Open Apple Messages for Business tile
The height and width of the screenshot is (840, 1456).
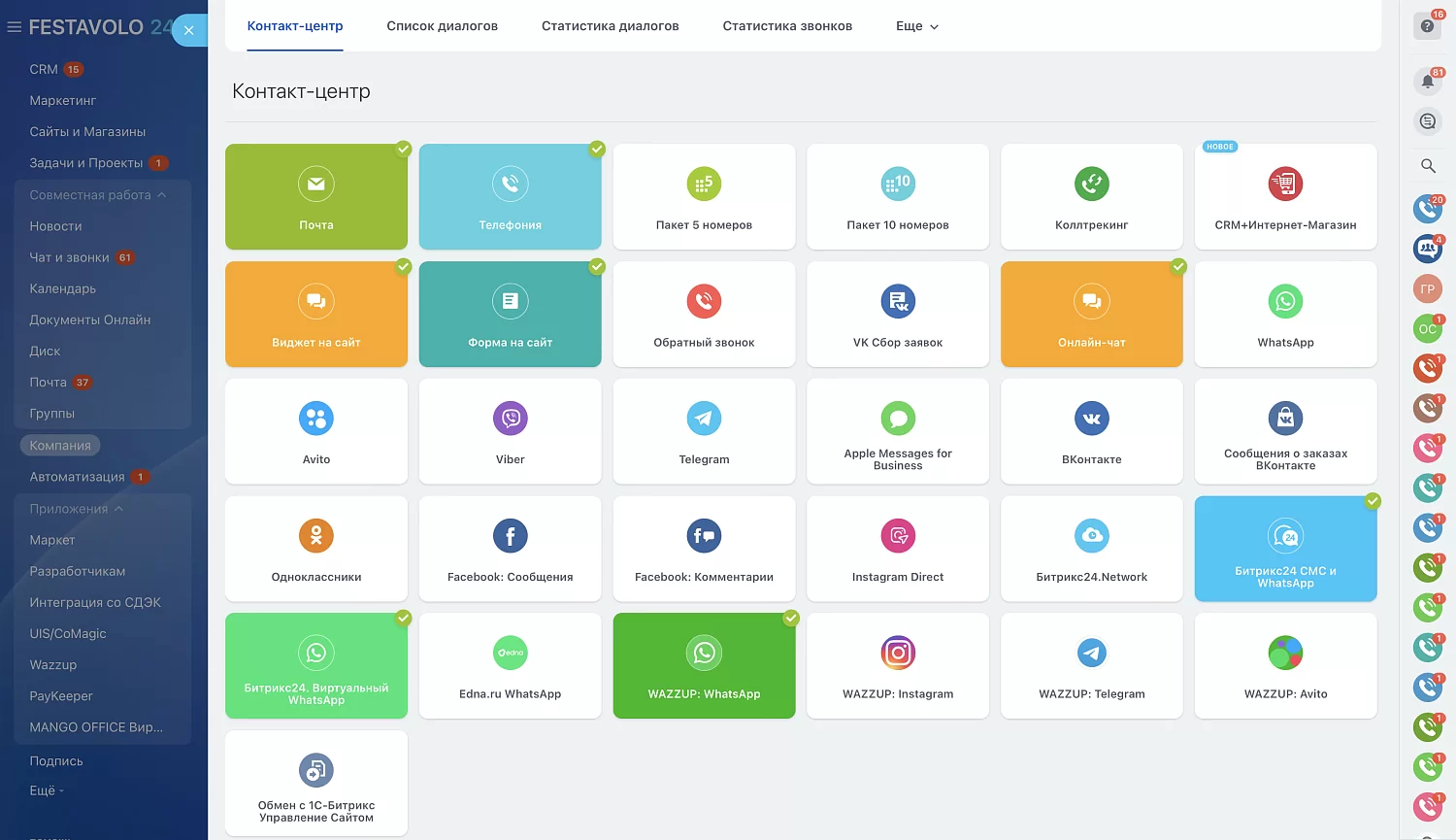click(898, 431)
